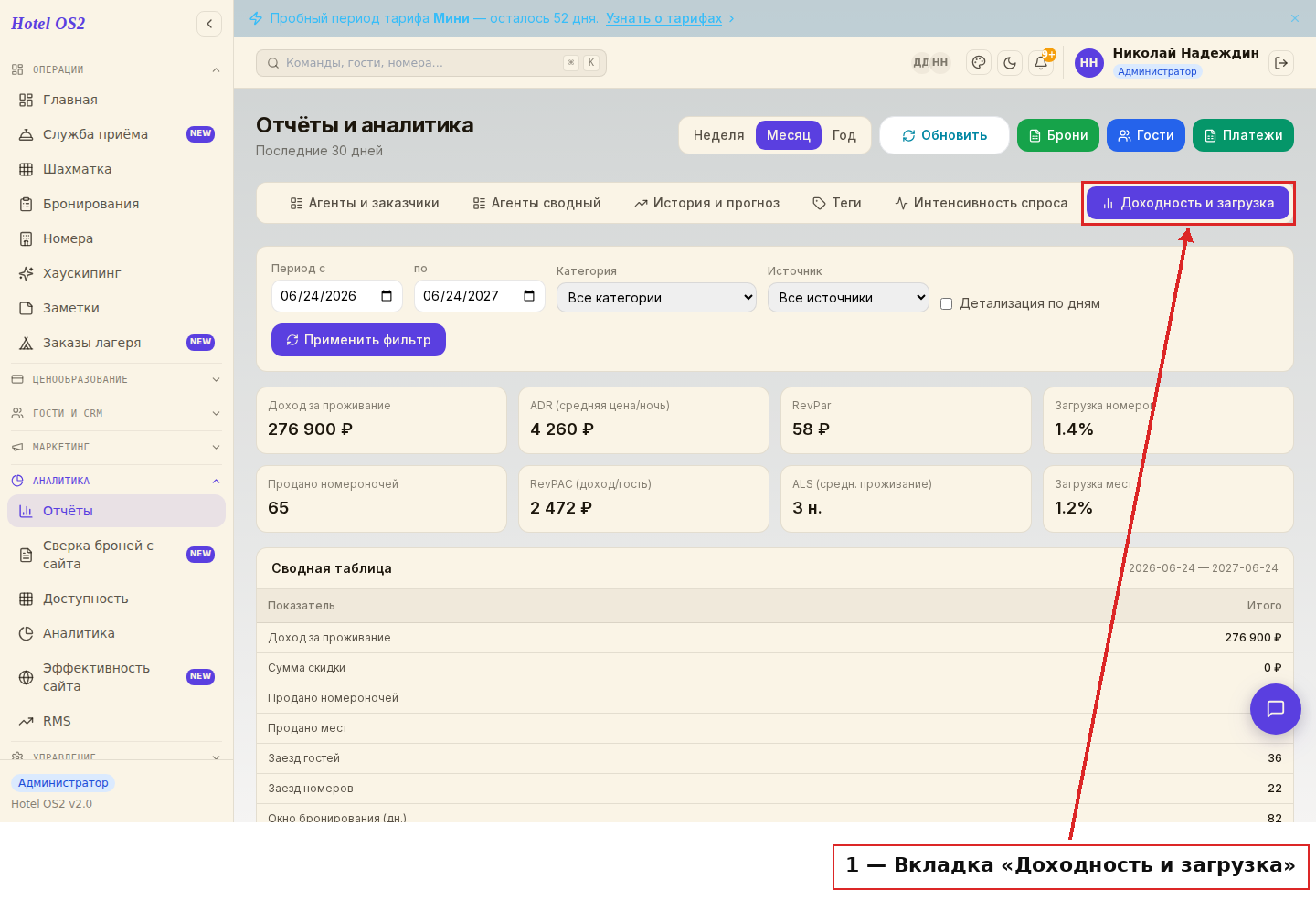
Task: Open the chat support bubble
Action: [x=1276, y=709]
